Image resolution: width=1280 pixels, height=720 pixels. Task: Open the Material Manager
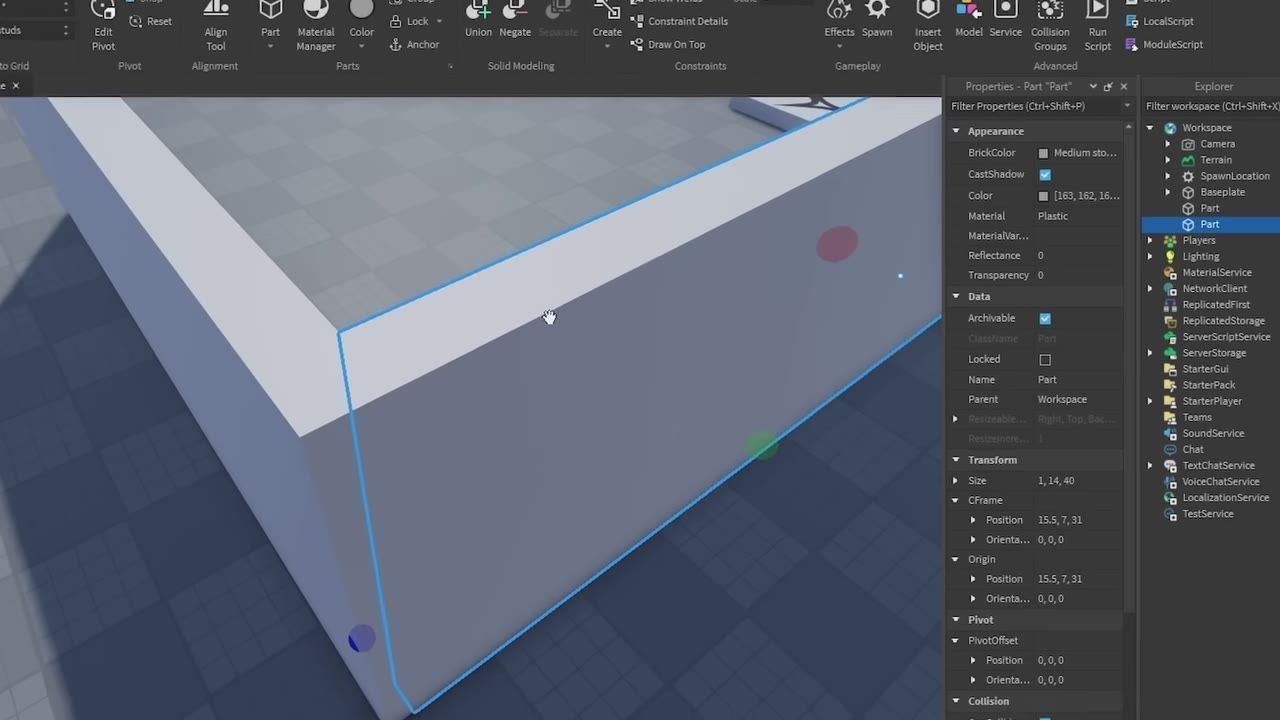316,26
